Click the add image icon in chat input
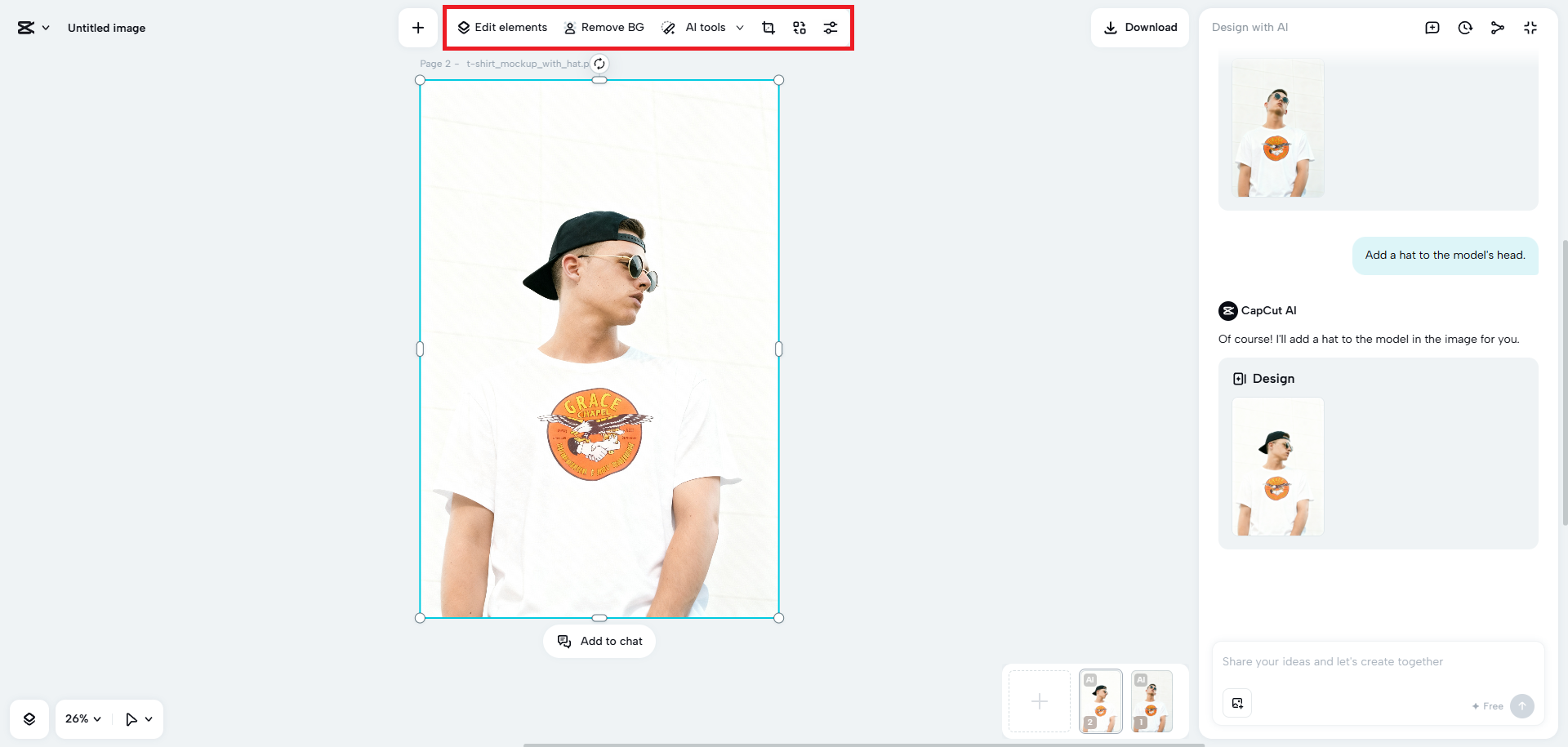 (1237, 702)
